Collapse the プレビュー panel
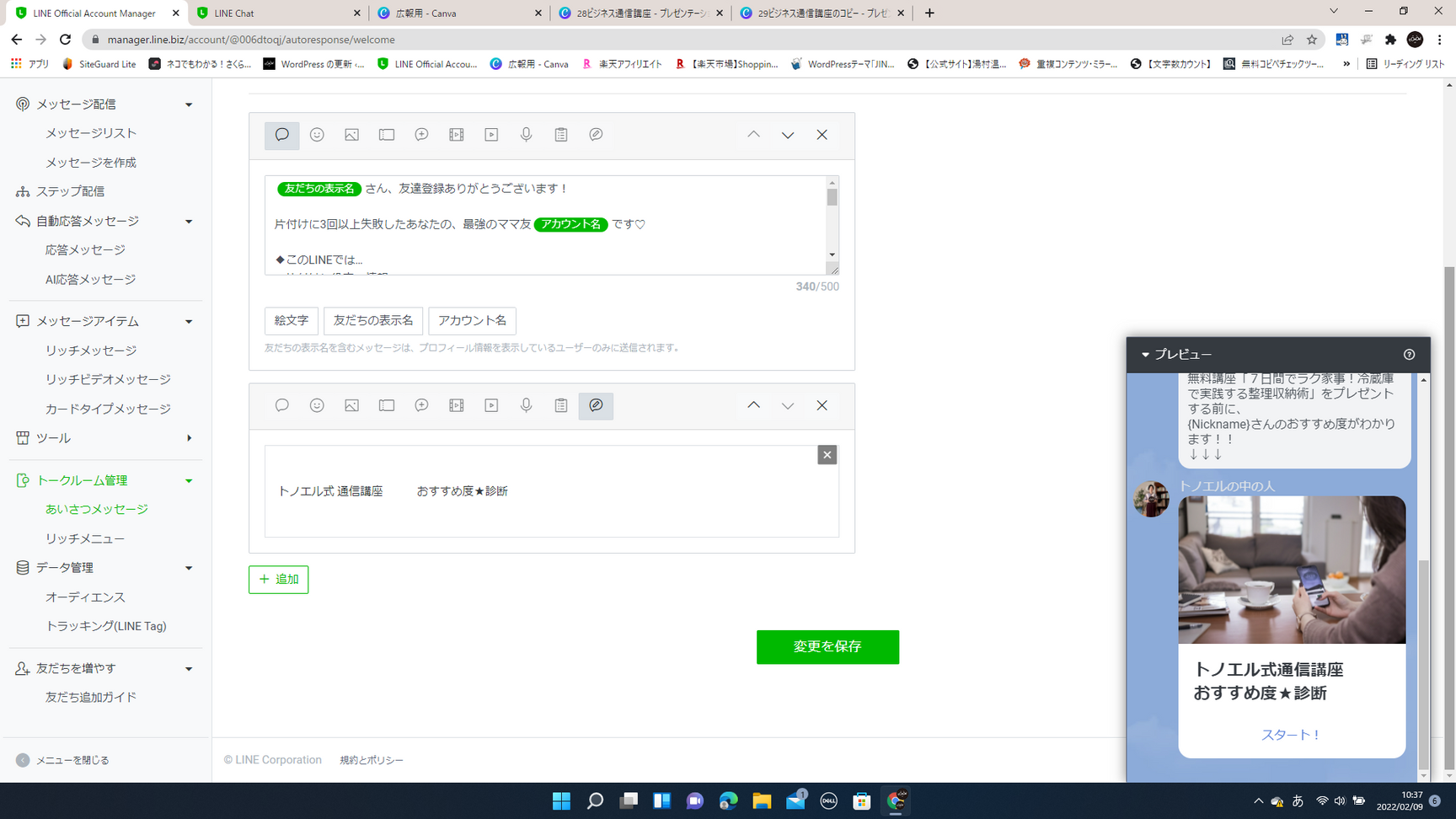 (x=1145, y=355)
